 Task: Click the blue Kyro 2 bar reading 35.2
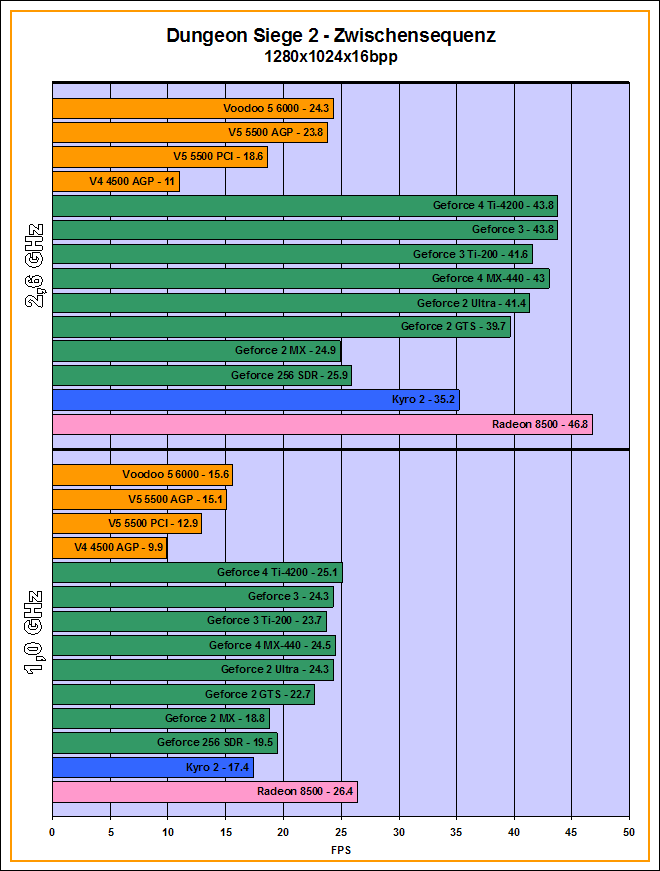(255, 400)
